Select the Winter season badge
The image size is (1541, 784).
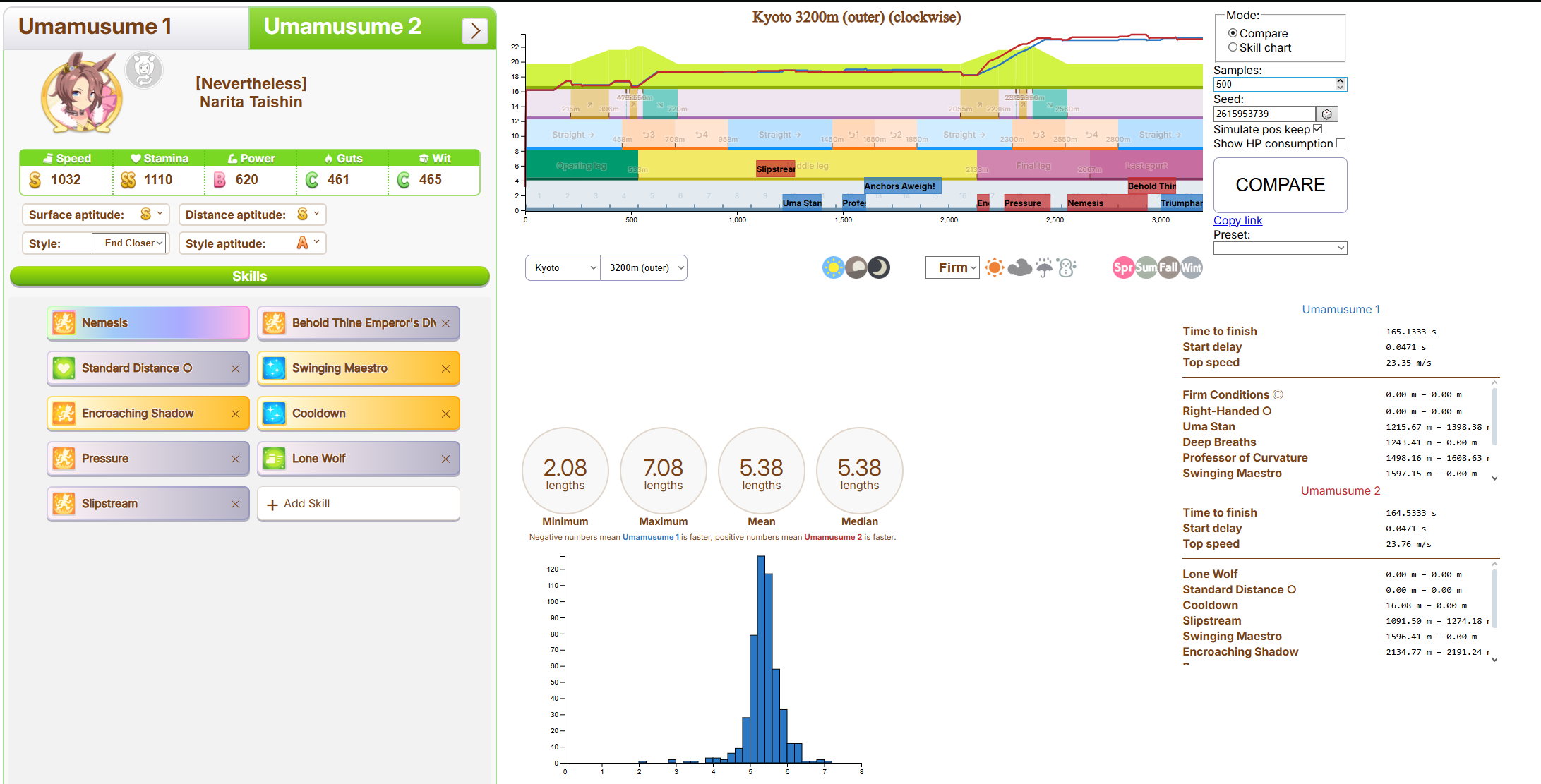1191,267
